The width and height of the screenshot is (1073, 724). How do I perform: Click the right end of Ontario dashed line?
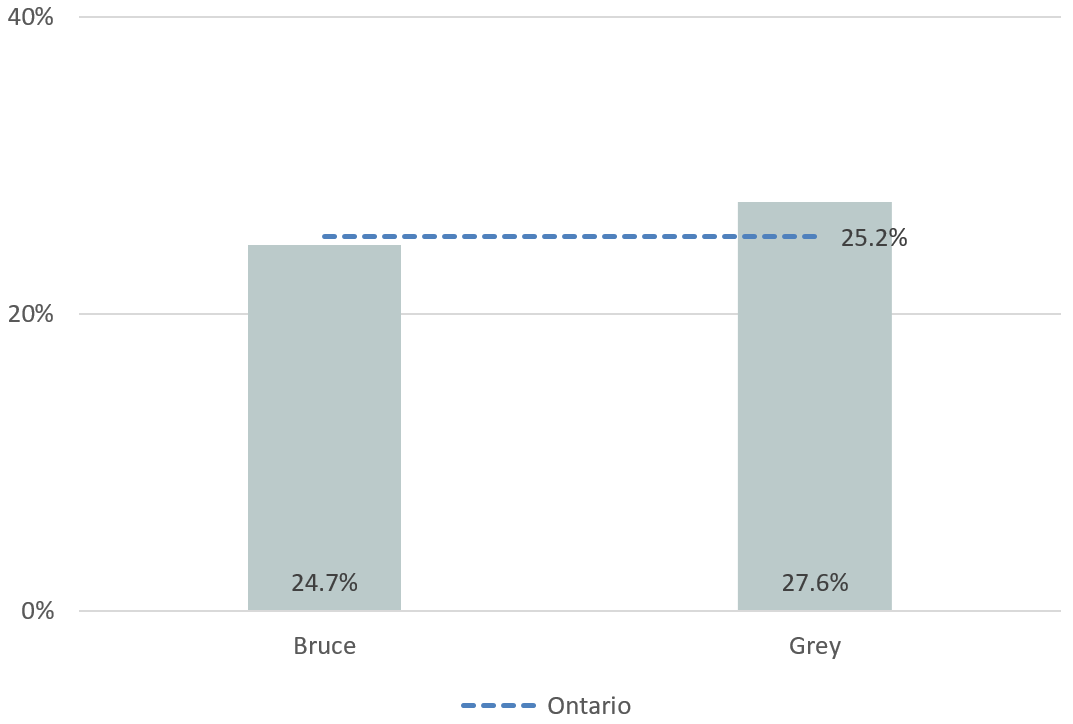[x=814, y=237]
